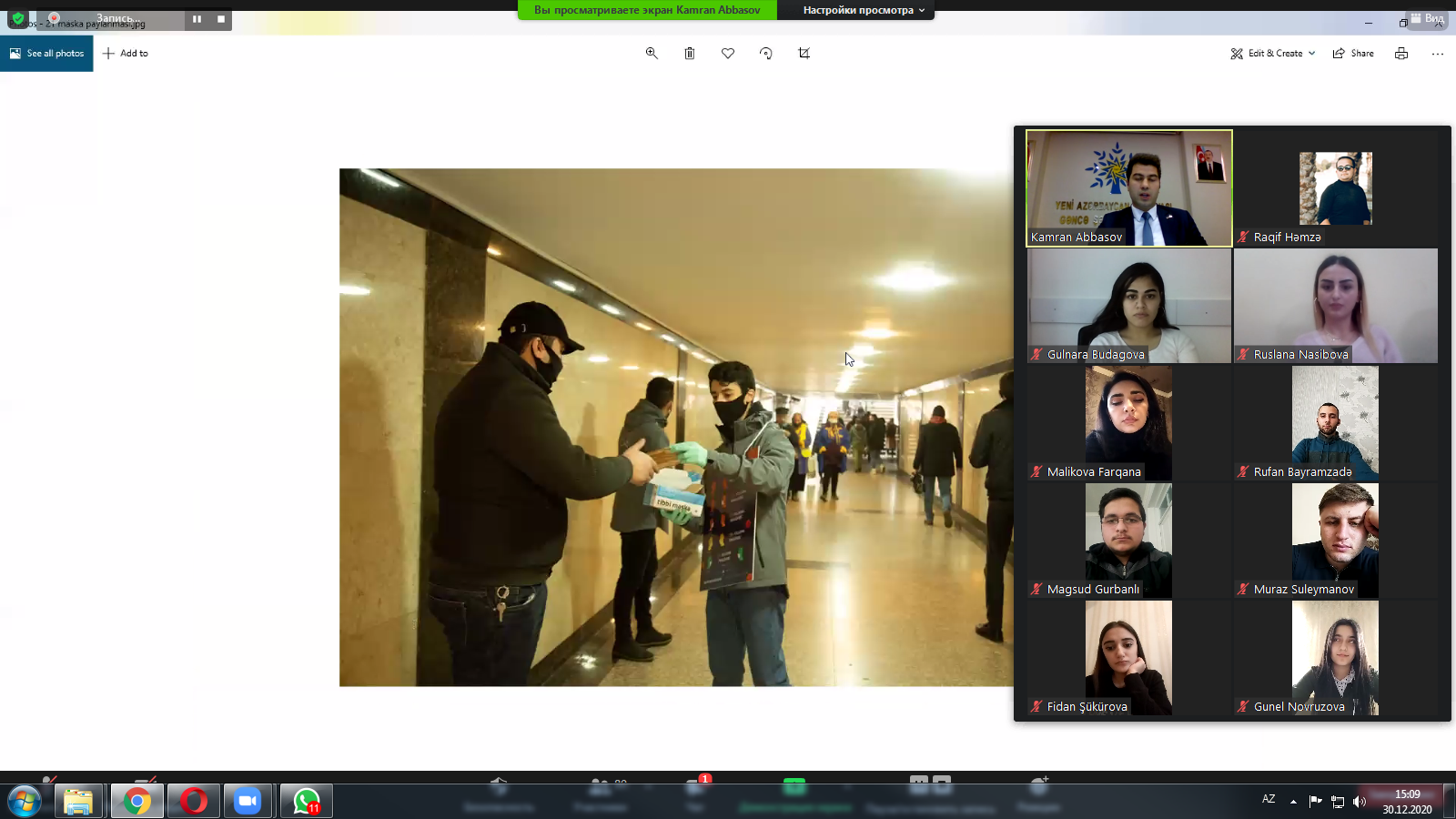Click the AZ language indicator in tray
Viewport: 1456px width, 819px height.
[1269, 799]
